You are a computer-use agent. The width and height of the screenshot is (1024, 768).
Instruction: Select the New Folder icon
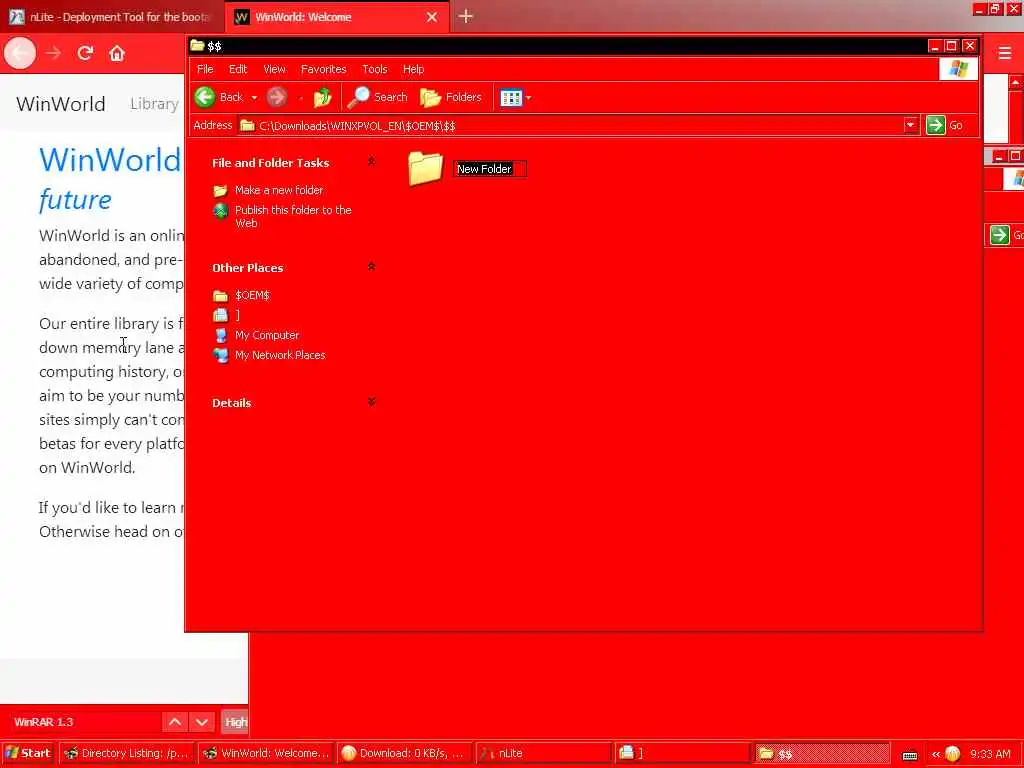[x=425, y=168]
